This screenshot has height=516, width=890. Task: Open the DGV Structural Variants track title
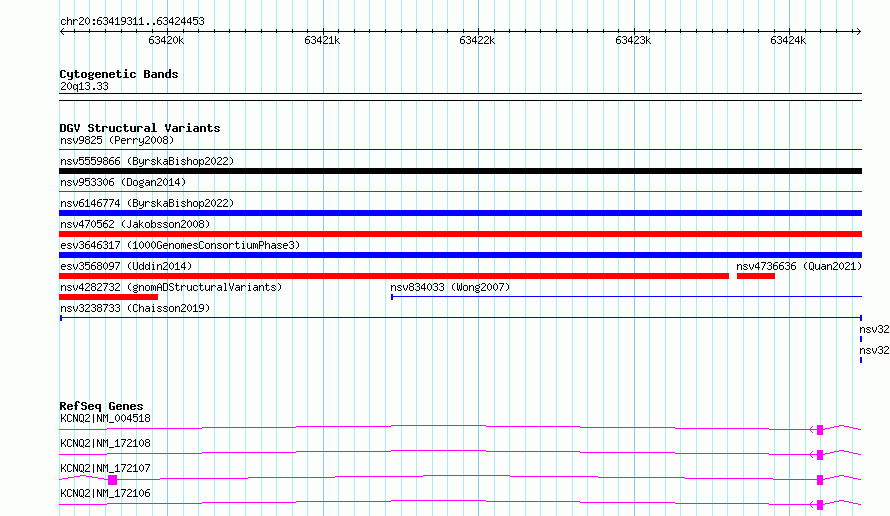tap(140, 128)
